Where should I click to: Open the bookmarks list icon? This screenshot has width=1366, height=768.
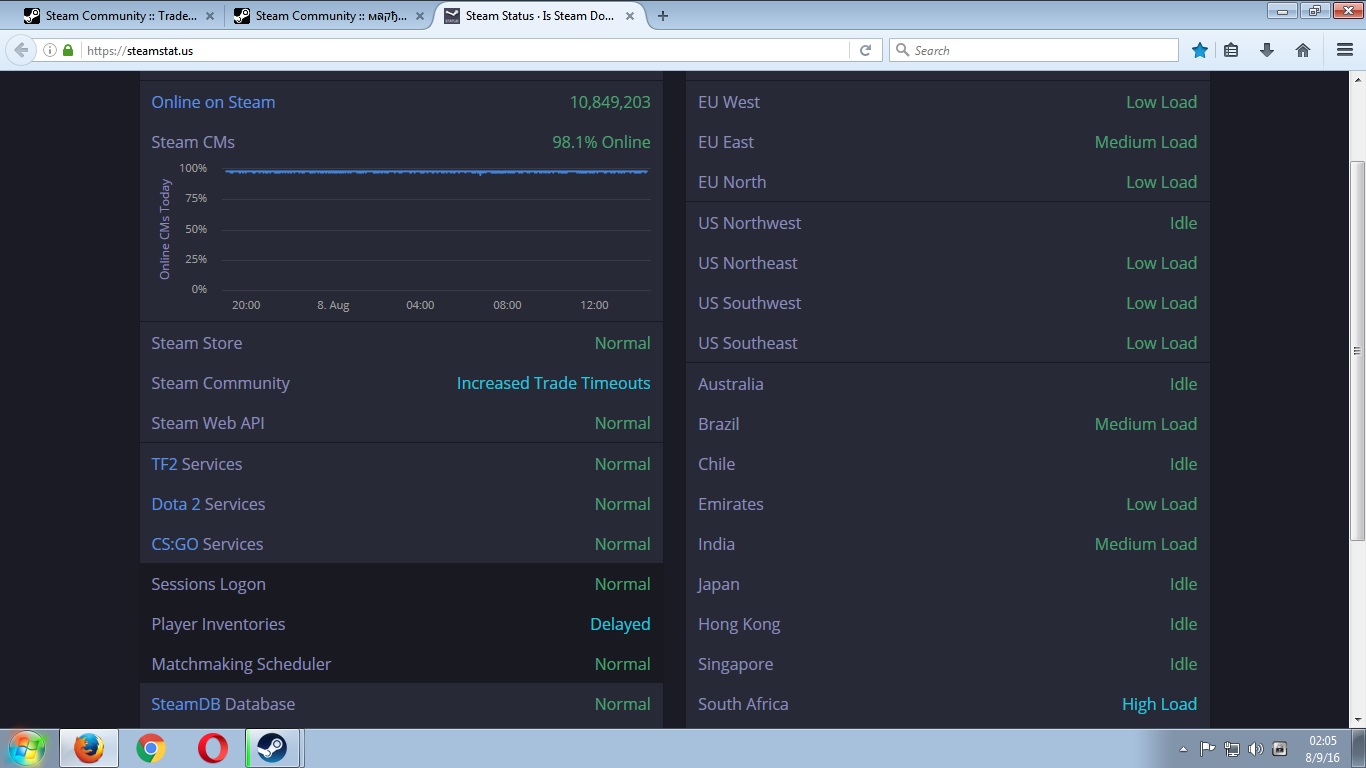pos(1231,50)
